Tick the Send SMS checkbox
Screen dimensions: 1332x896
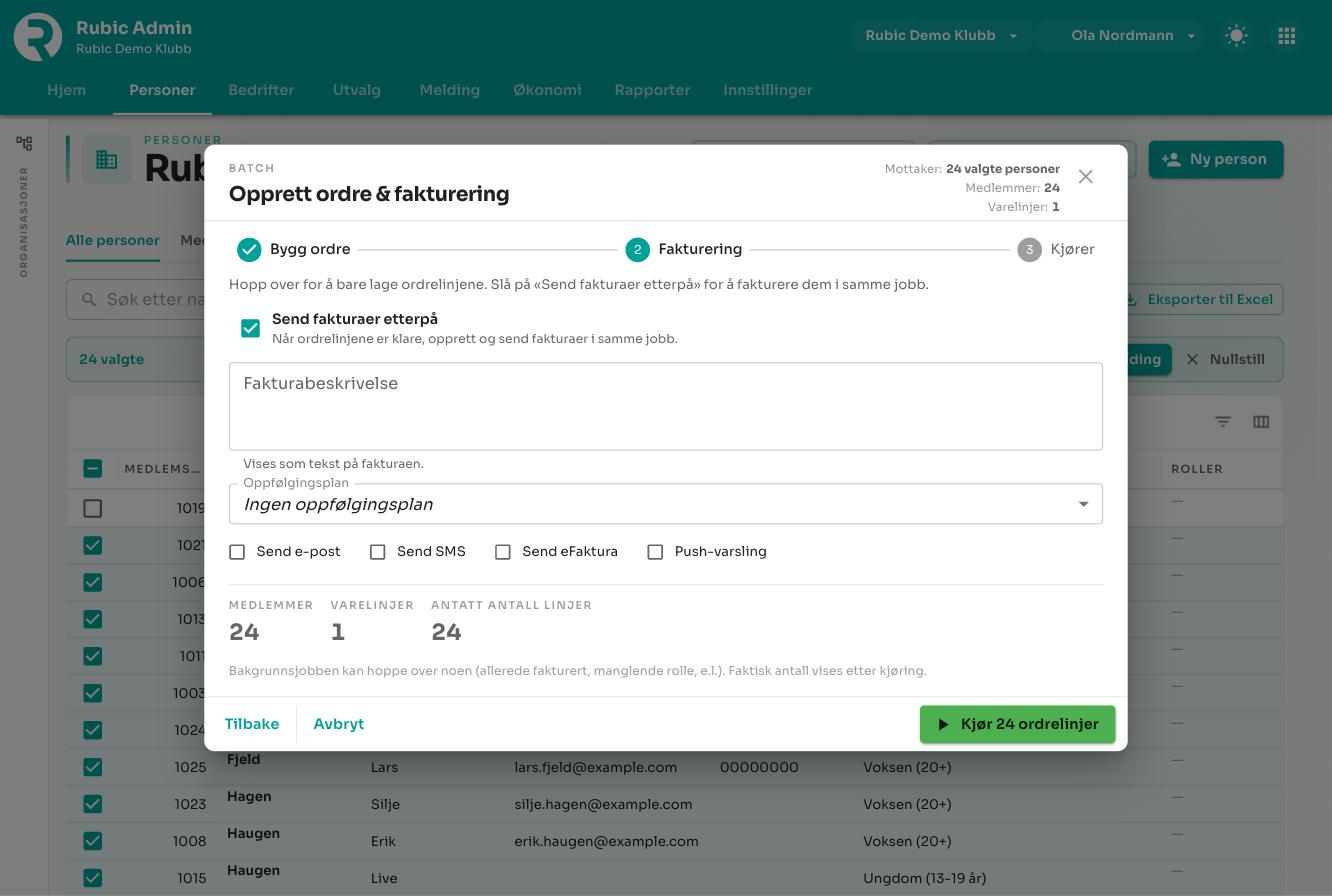point(378,552)
